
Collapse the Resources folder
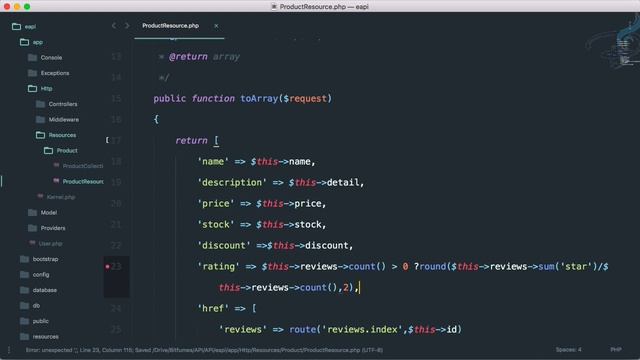point(62,135)
